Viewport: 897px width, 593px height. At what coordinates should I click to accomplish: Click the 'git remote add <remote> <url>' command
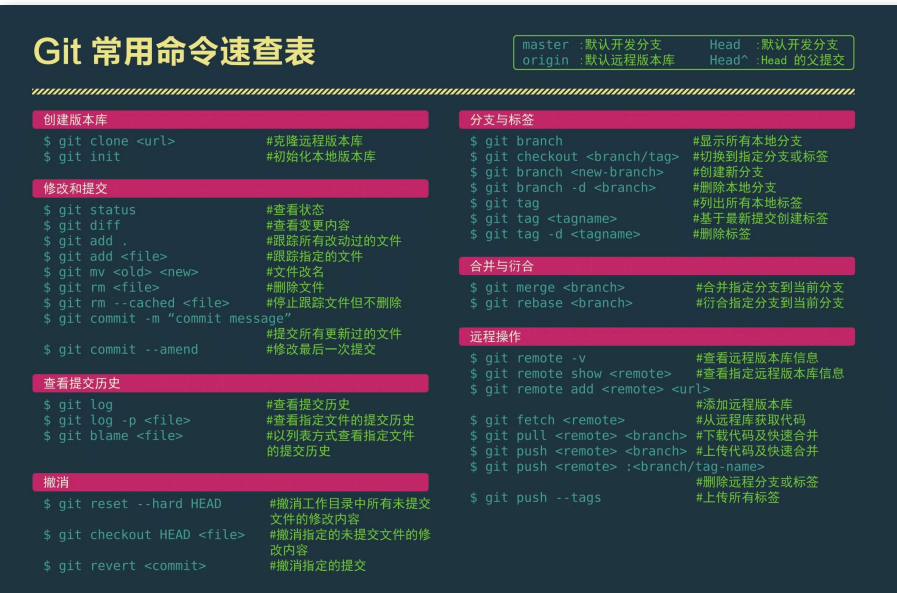point(590,389)
